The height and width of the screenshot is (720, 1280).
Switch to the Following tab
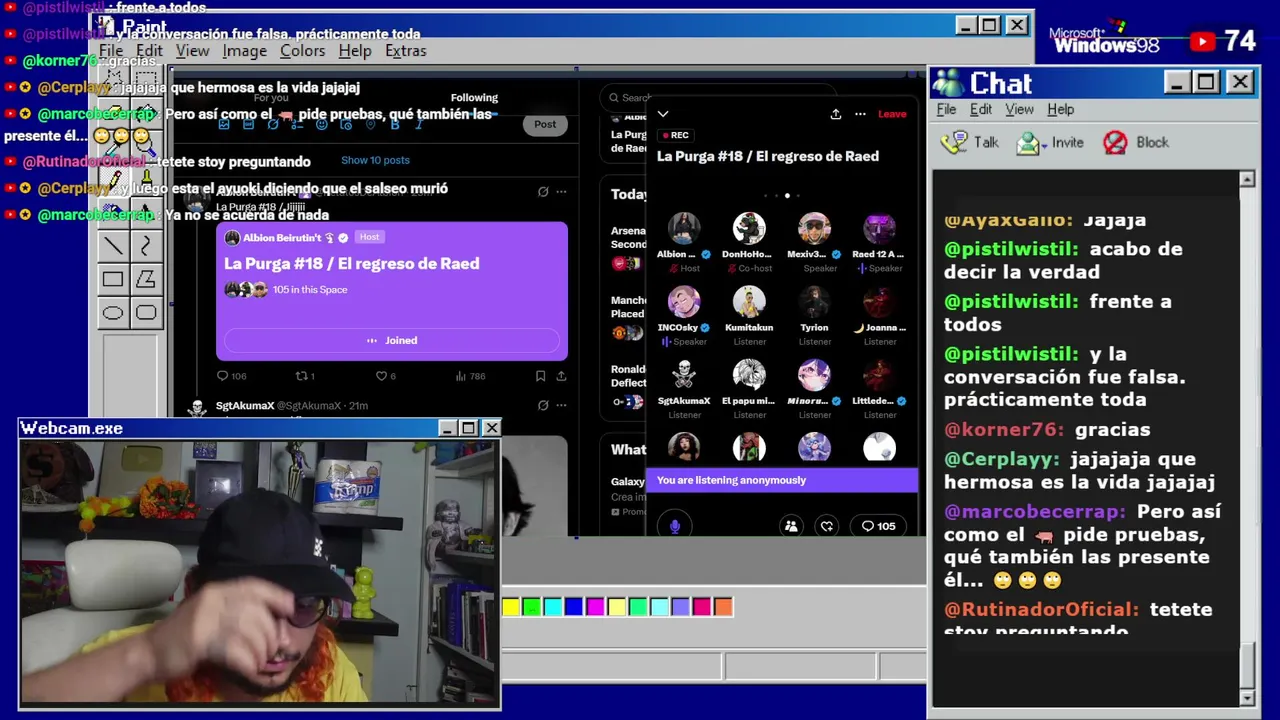click(x=474, y=98)
